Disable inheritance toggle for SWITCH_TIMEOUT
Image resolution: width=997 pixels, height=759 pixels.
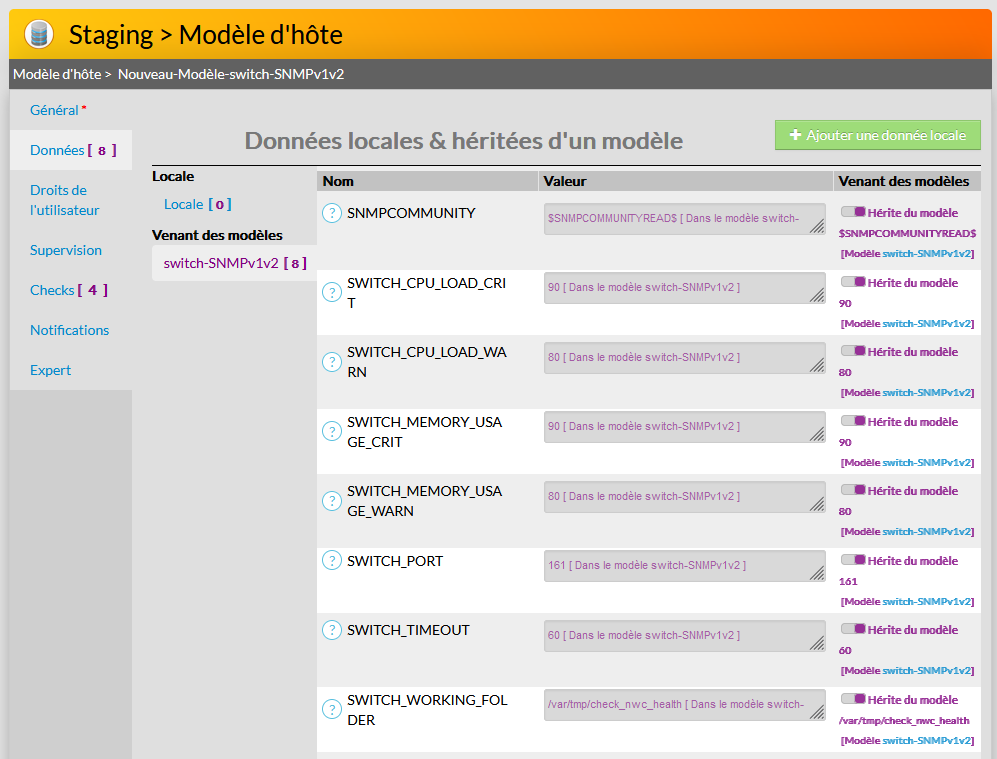tap(853, 629)
